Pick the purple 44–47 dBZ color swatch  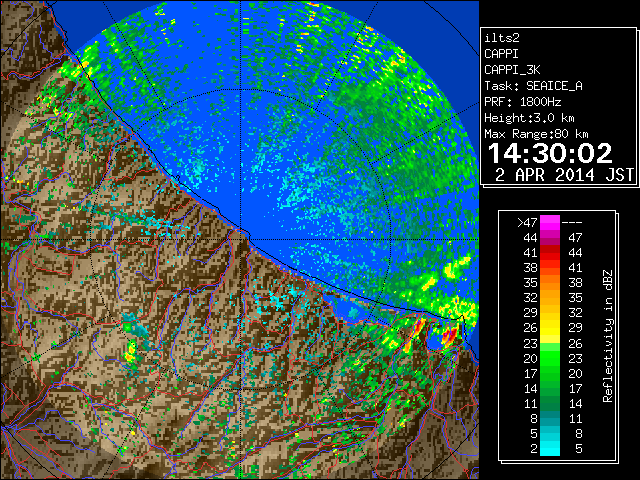click(550, 238)
